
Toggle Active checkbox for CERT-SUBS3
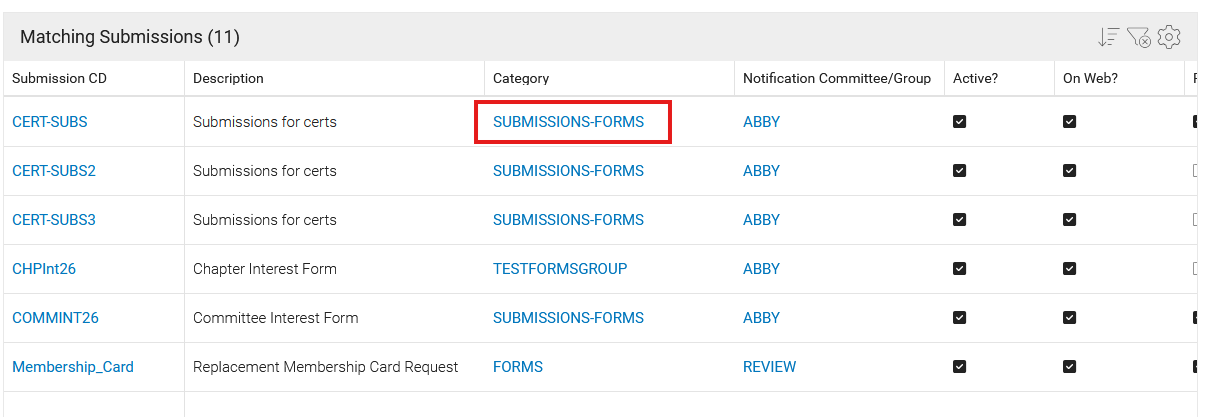[960, 219]
